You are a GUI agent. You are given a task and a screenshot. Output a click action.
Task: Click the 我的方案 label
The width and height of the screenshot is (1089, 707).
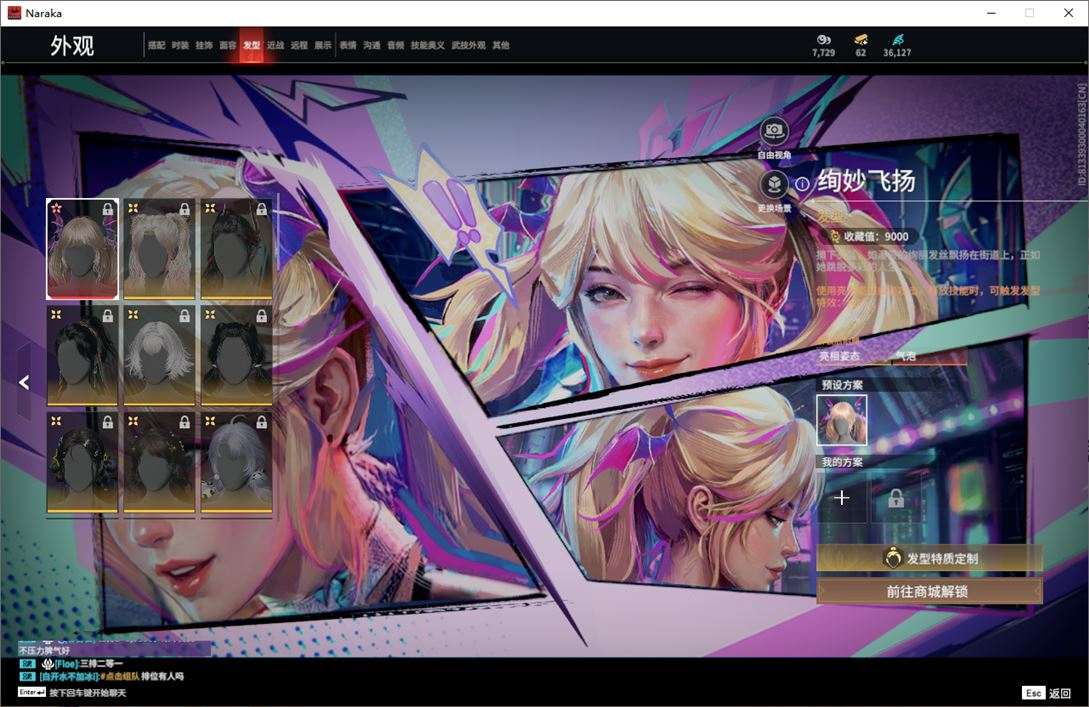pos(842,462)
